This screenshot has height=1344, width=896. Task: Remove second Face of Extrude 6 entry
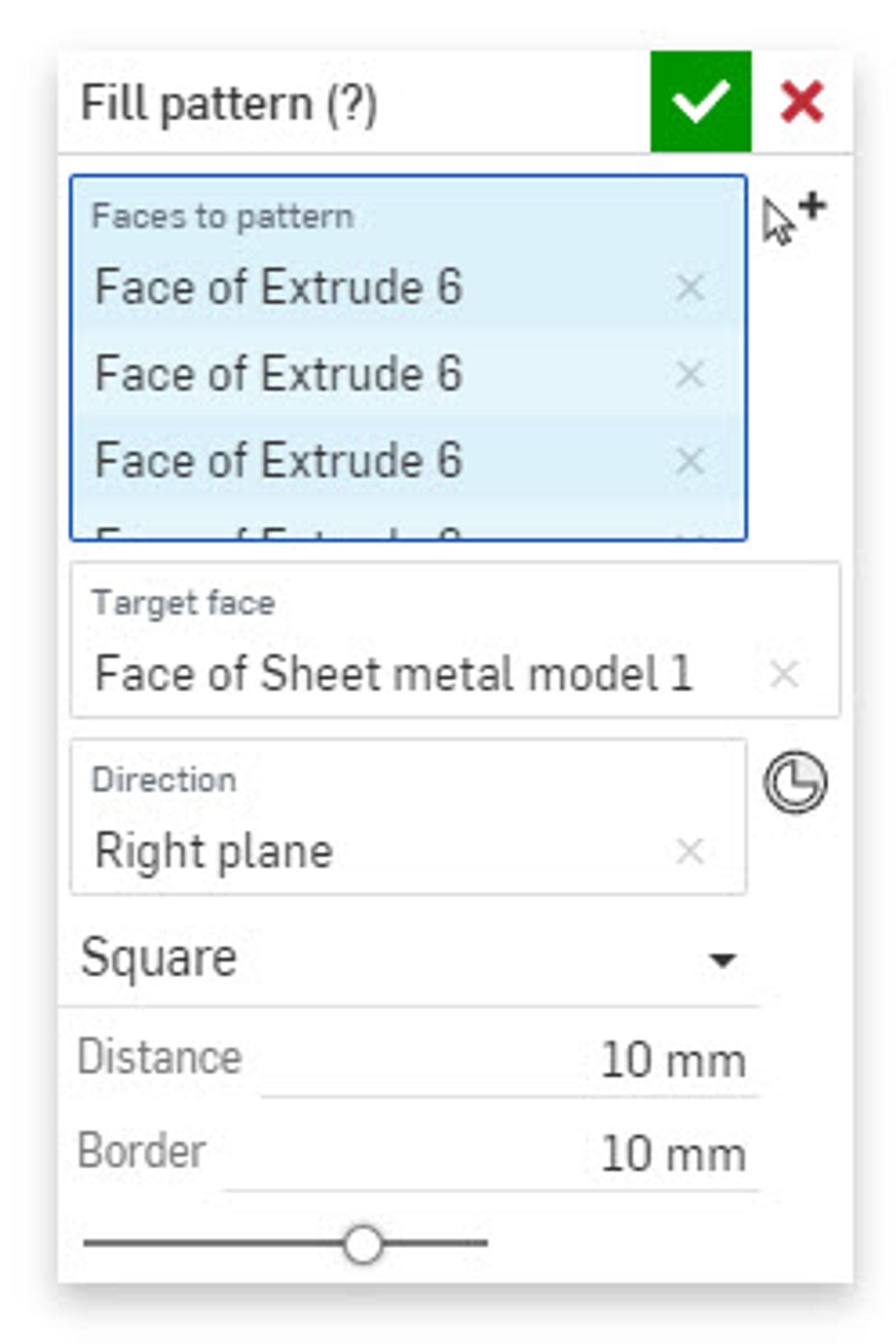(690, 374)
